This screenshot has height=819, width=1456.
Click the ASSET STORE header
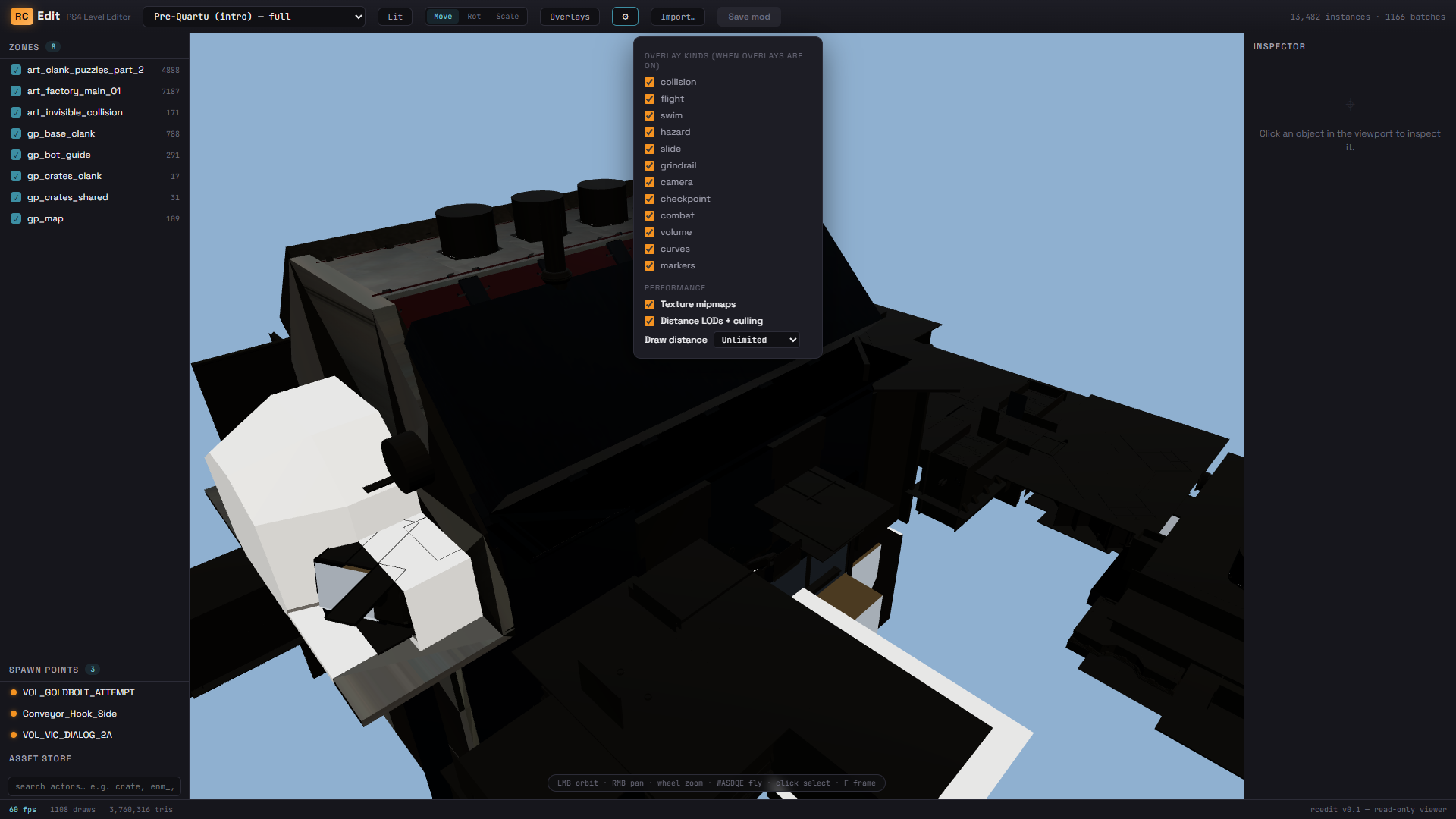[40, 758]
